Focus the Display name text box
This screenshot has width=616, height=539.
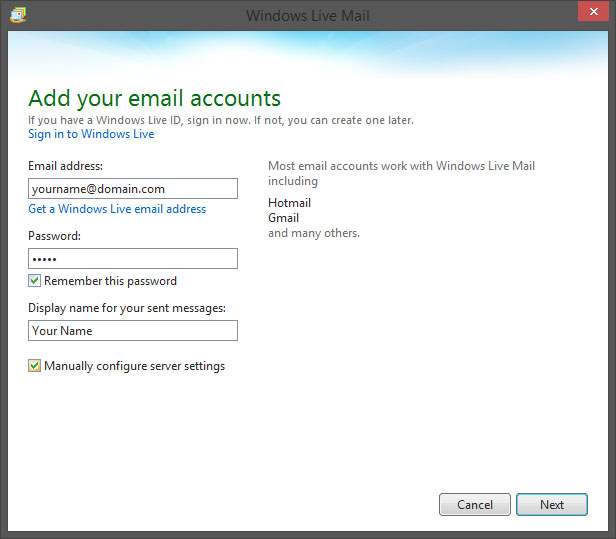(133, 330)
